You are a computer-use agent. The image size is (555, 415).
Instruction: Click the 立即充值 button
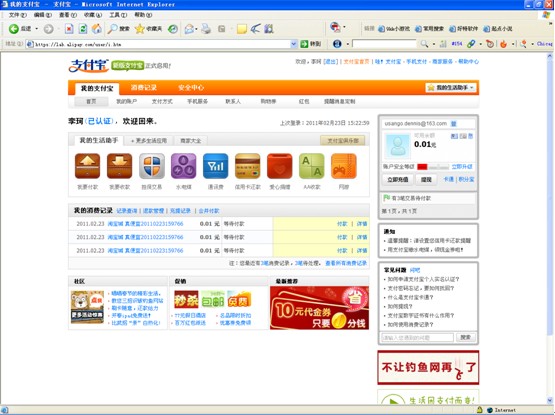click(397, 180)
